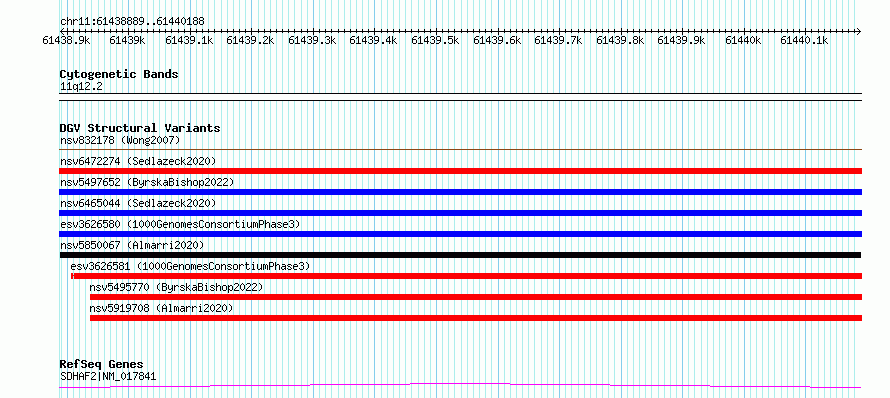Viewport: 890px width, 398px height.
Task: Click the 61439.2k ruler tick label
Action: pos(250,40)
